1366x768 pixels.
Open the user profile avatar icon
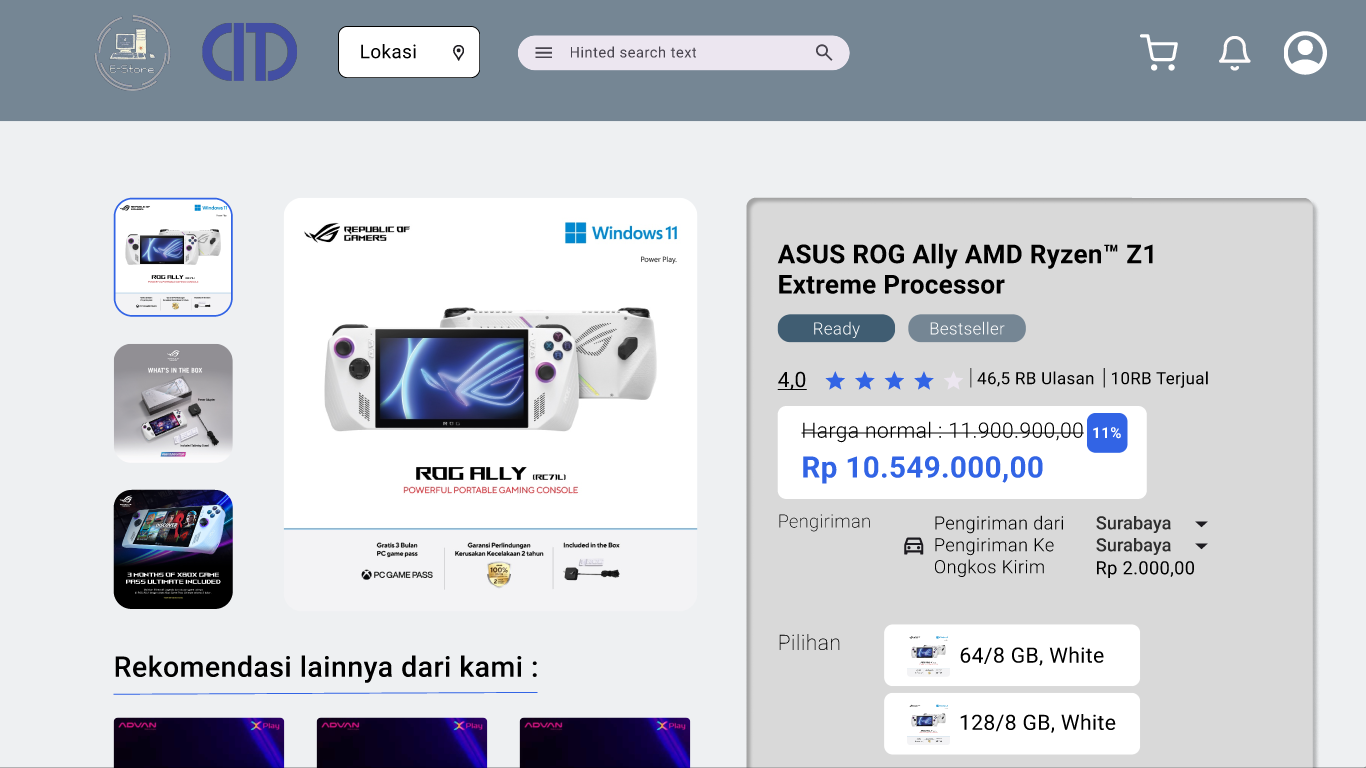pyautogui.click(x=1305, y=53)
